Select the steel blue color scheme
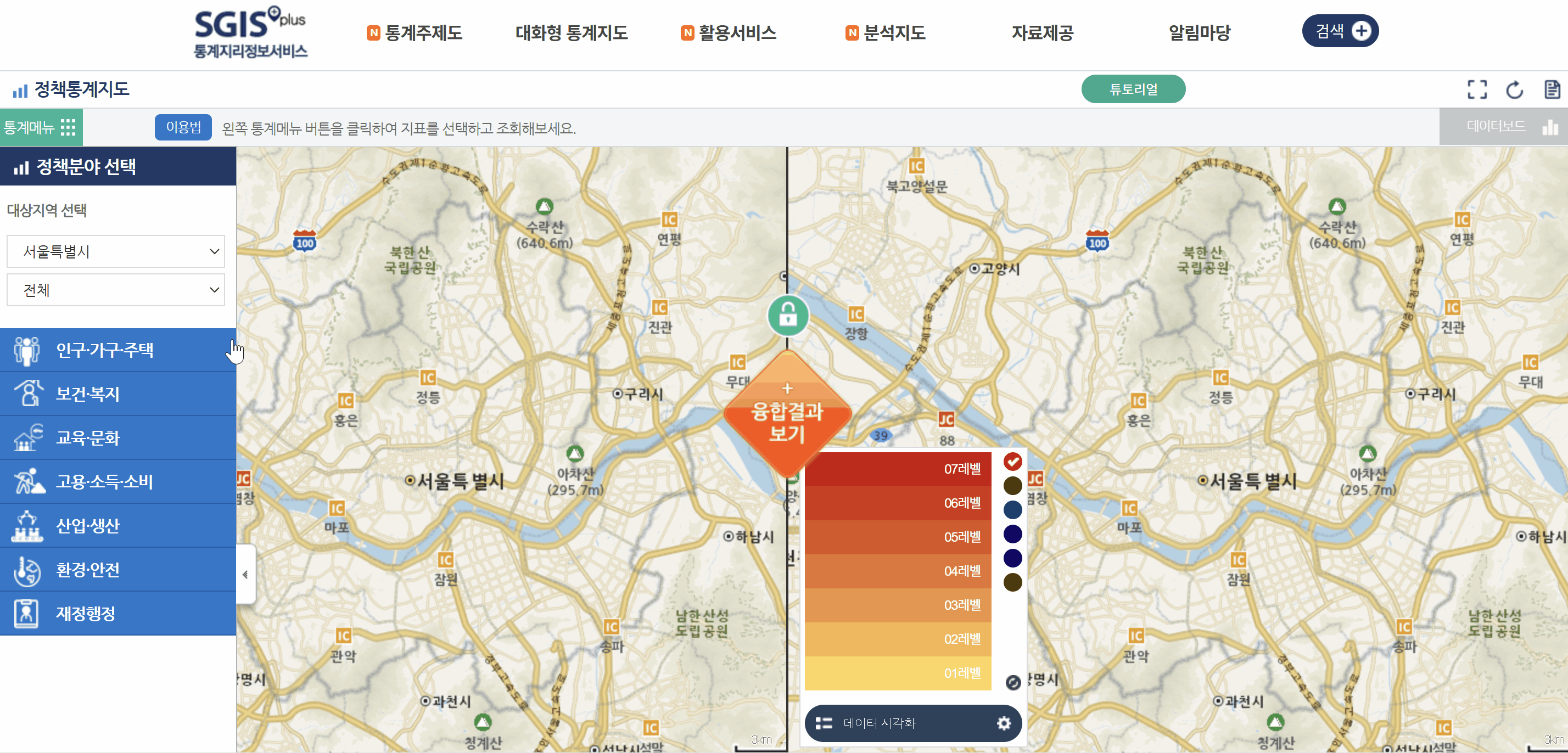The image size is (1568, 753). tap(1012, 509)
